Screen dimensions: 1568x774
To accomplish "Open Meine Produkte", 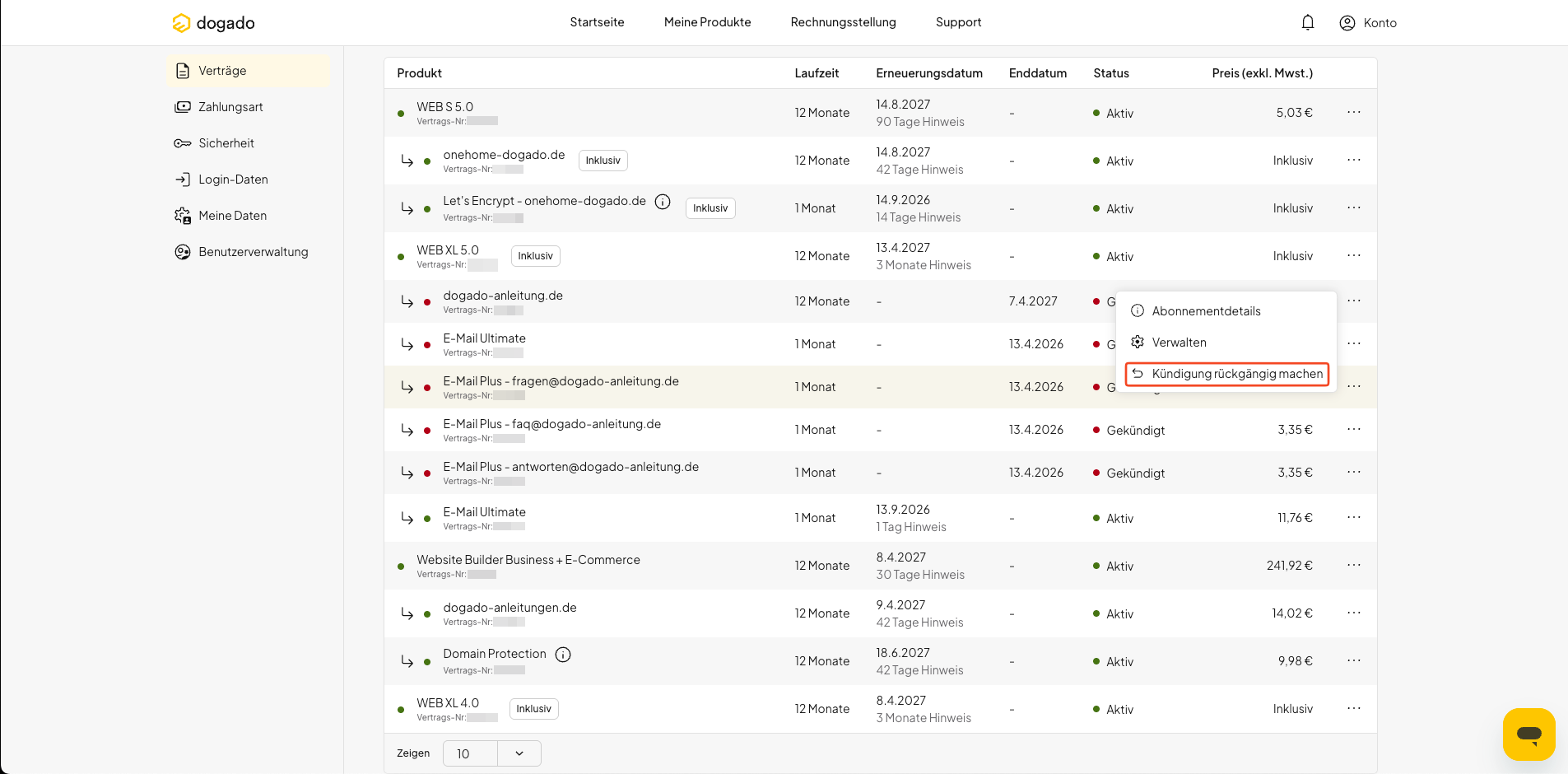I will tap(708, 22).
